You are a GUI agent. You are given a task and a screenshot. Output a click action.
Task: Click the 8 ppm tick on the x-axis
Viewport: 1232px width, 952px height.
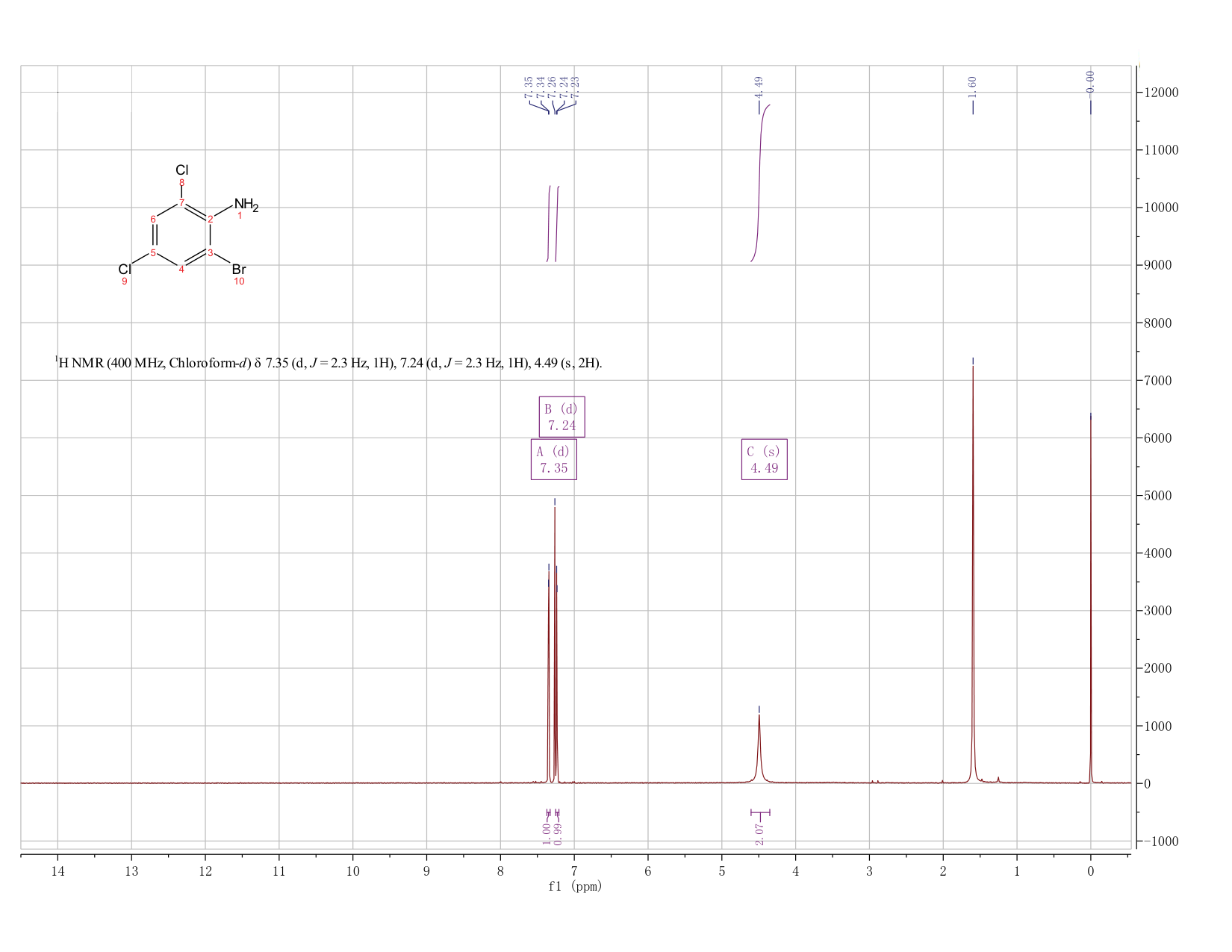500,871
